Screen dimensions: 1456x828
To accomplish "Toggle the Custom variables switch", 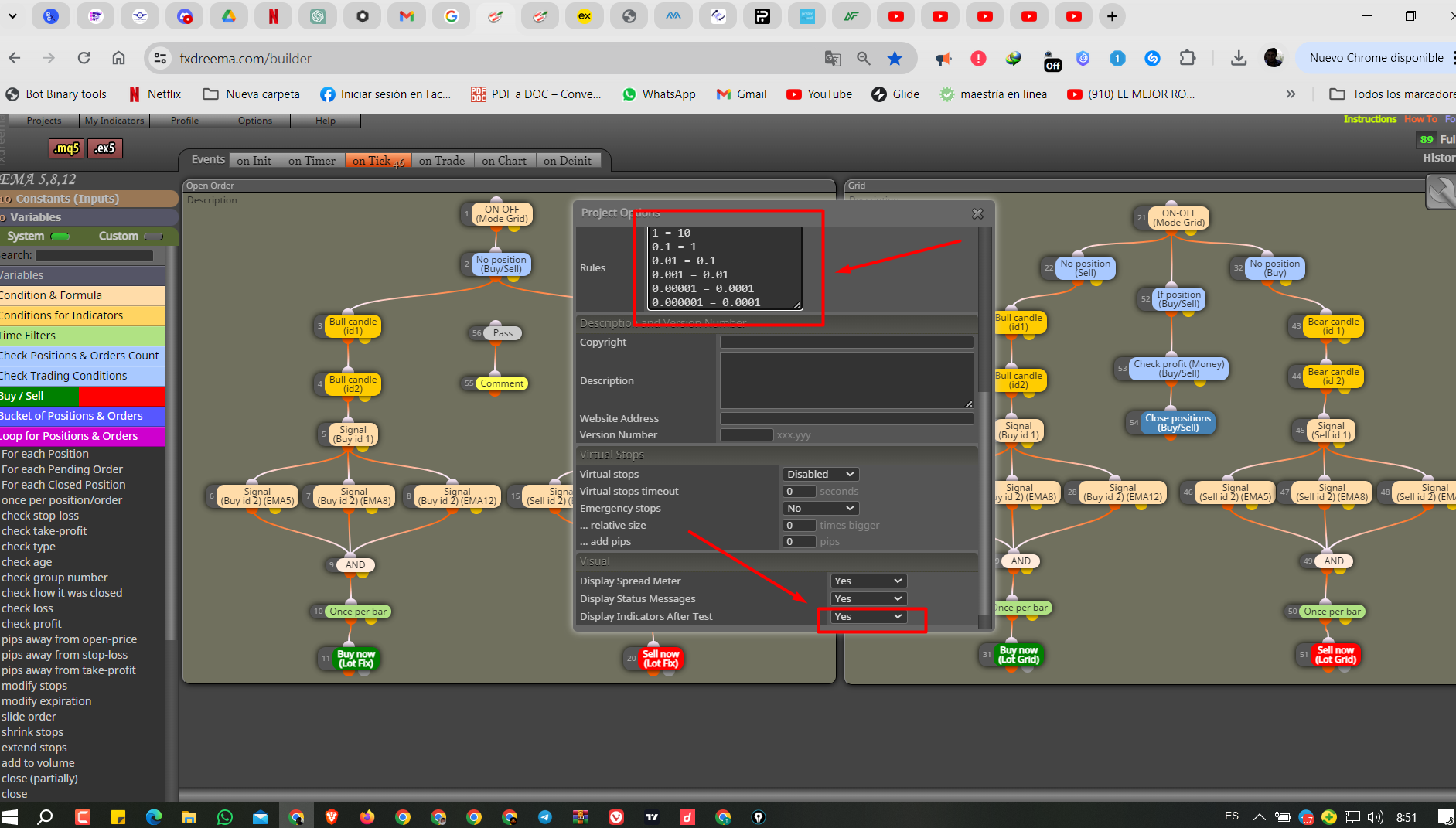I will 154,237.
